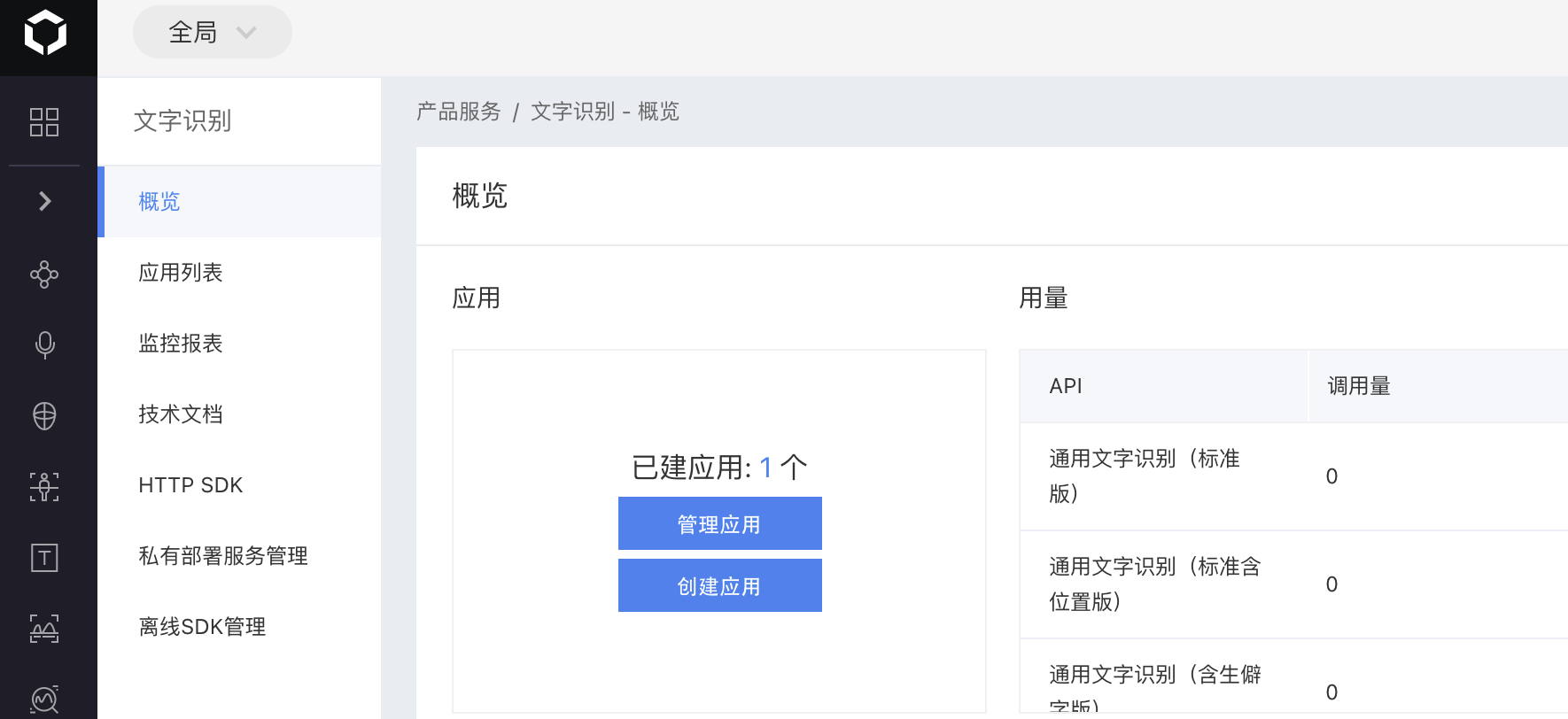Viewport: 1568px width, 719px height.
Task: Open the four-square dashboard grid icon
Action: click(44, 122)
